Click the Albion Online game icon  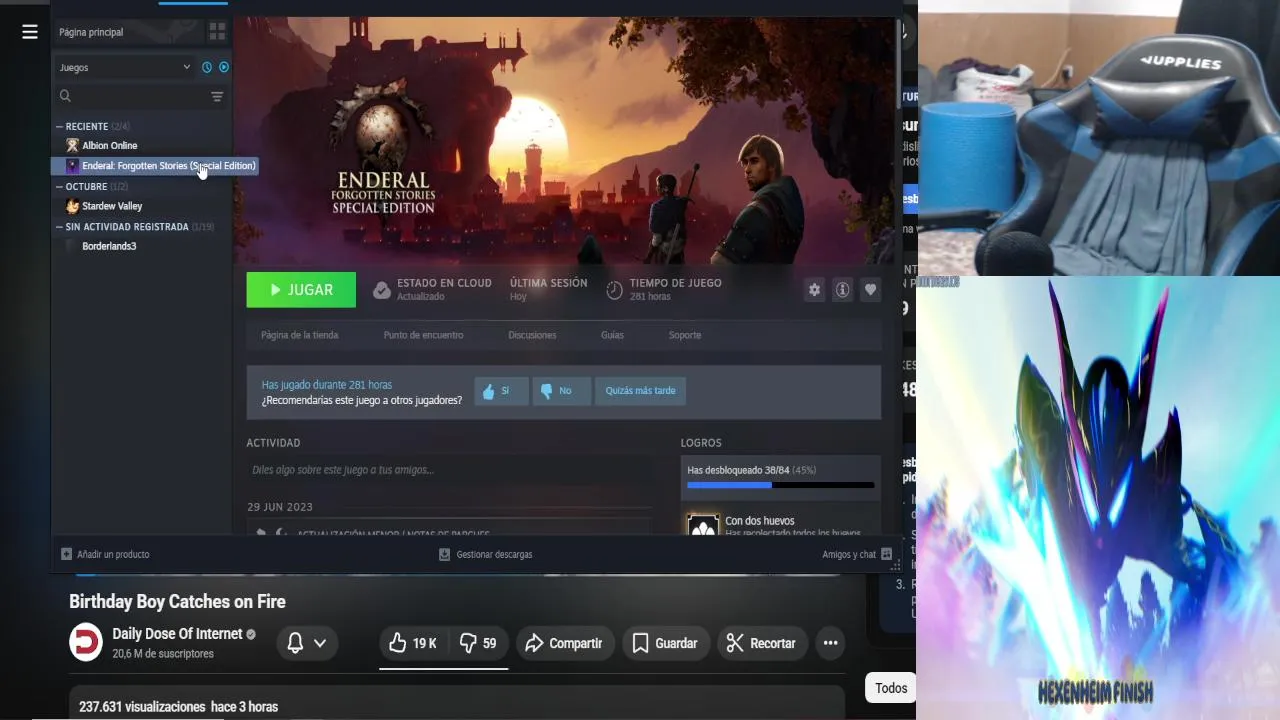72,146
